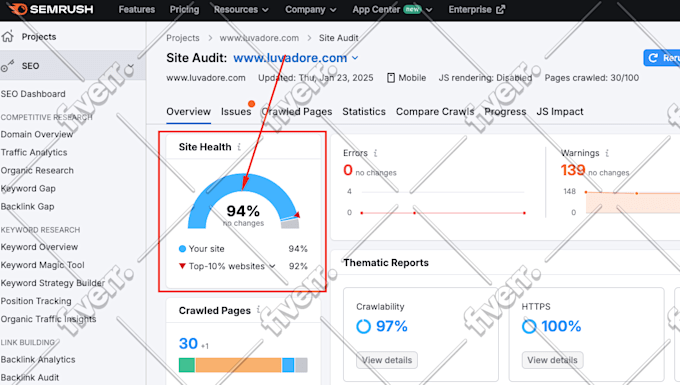The height and width of the screenshot is (385, 680).
Task: Expand the Company menu
Action: click(x=311, y=9)
